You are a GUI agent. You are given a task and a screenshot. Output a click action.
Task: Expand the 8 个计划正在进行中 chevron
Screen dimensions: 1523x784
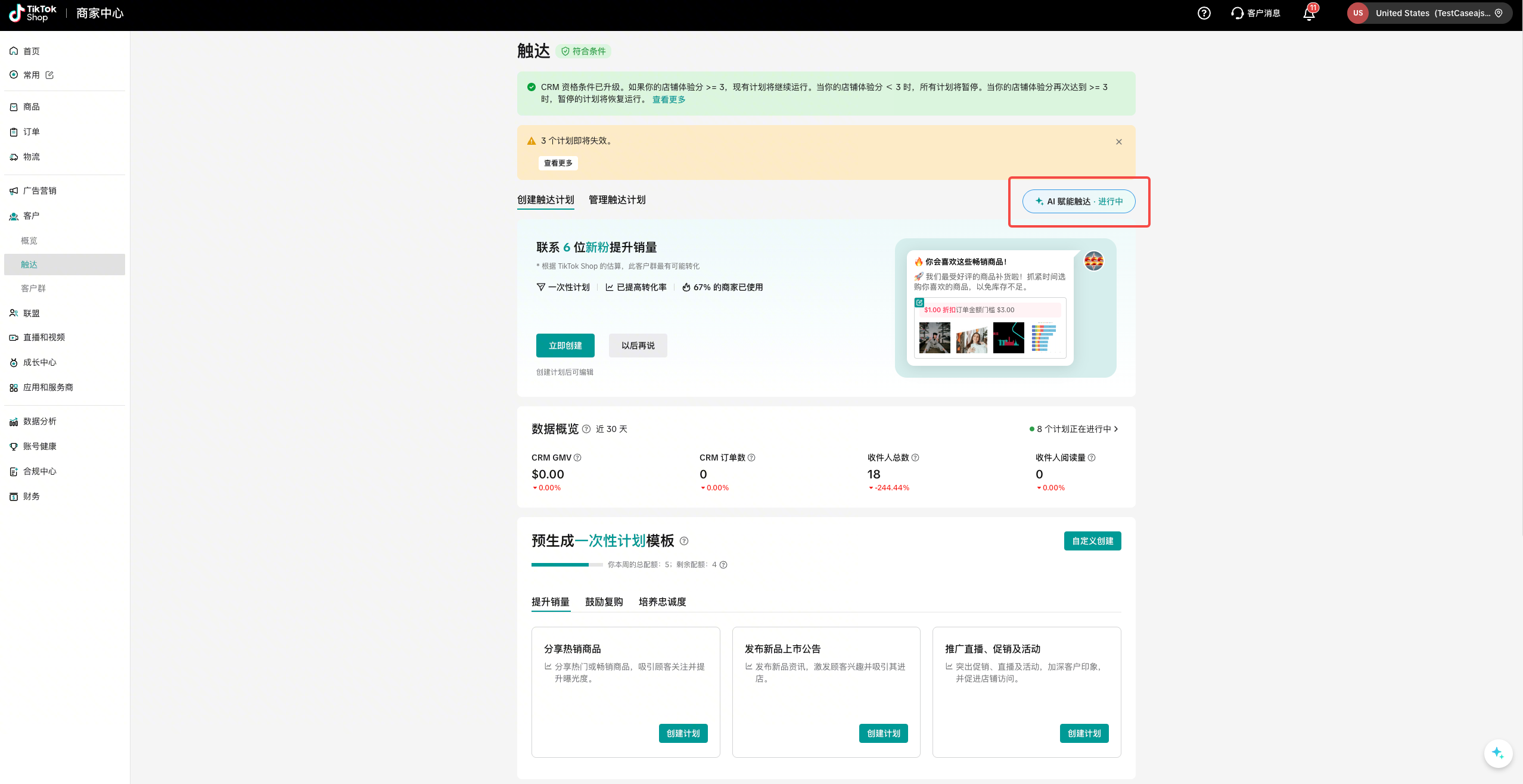1115,429
